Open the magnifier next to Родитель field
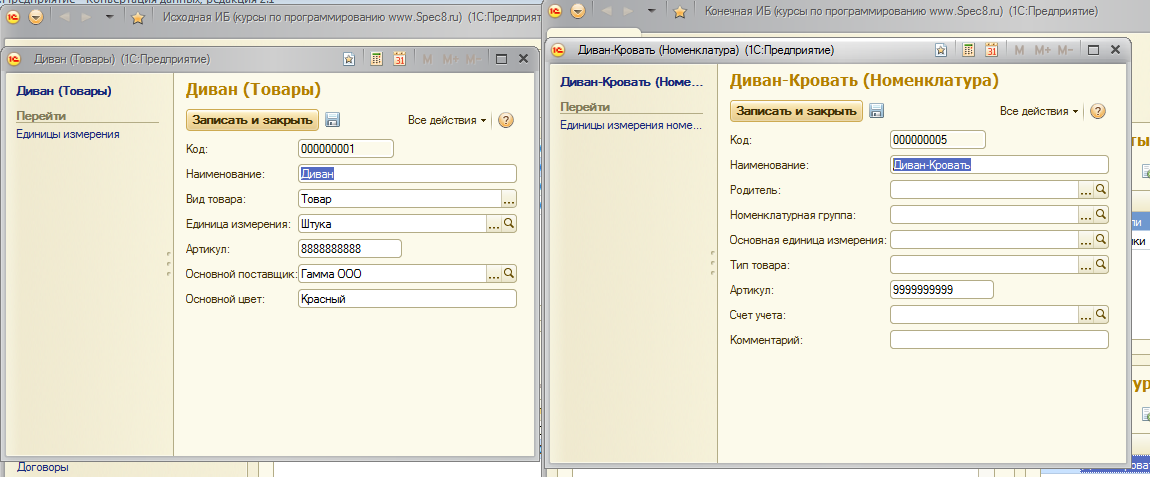 [x=1100, y=189]
